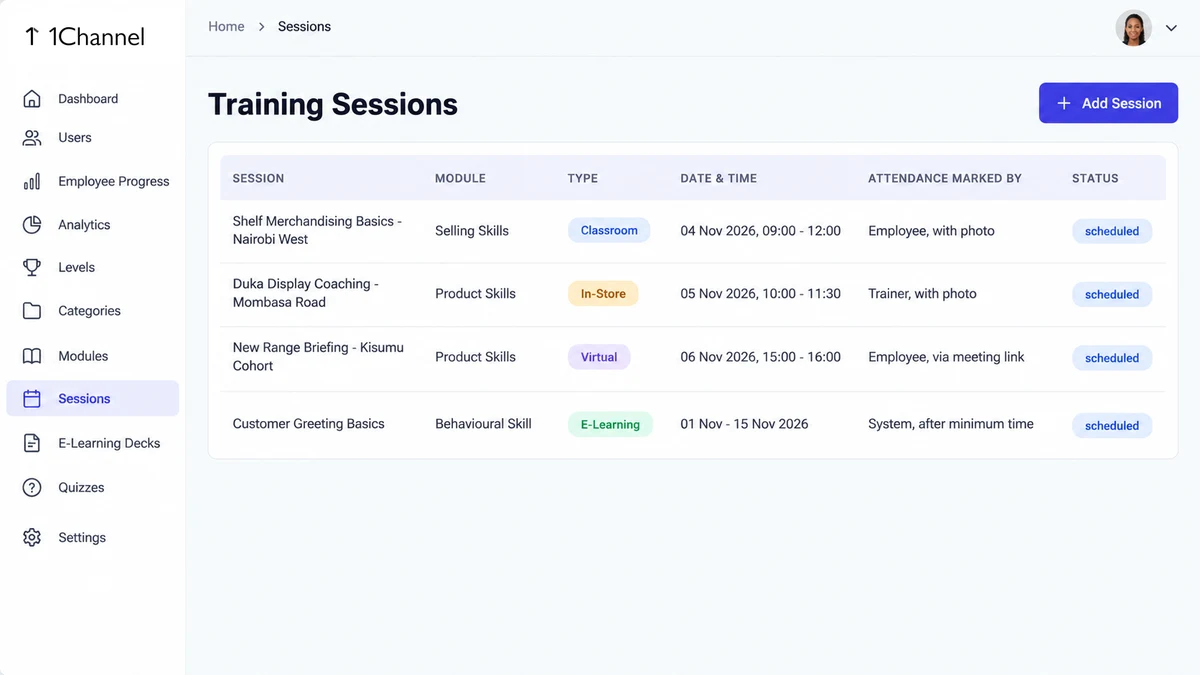The width and height of the screenshot is (1200, 675).
Task: Open the Levels sidebar item
Action: [x=77, y=268]
